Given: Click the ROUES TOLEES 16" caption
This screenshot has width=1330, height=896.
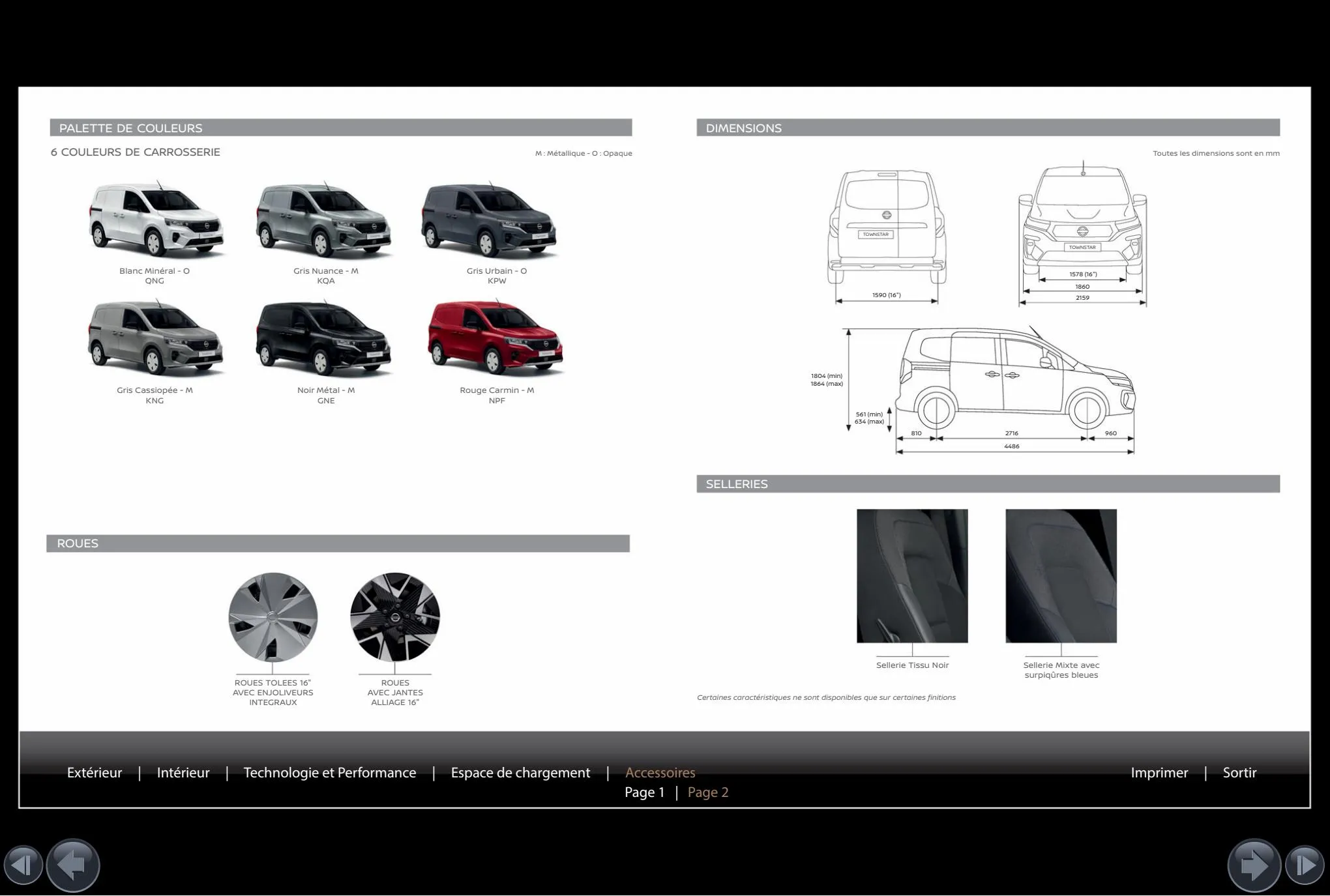Looking at the screenshot, I should [x=273, y=693].
